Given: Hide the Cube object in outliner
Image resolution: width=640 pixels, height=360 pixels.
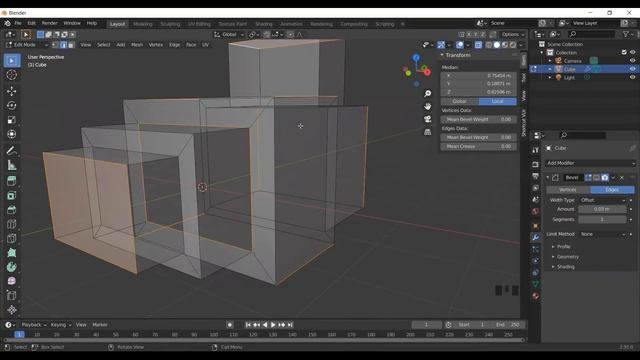Looking at the screenshot, I should (632, 69).
